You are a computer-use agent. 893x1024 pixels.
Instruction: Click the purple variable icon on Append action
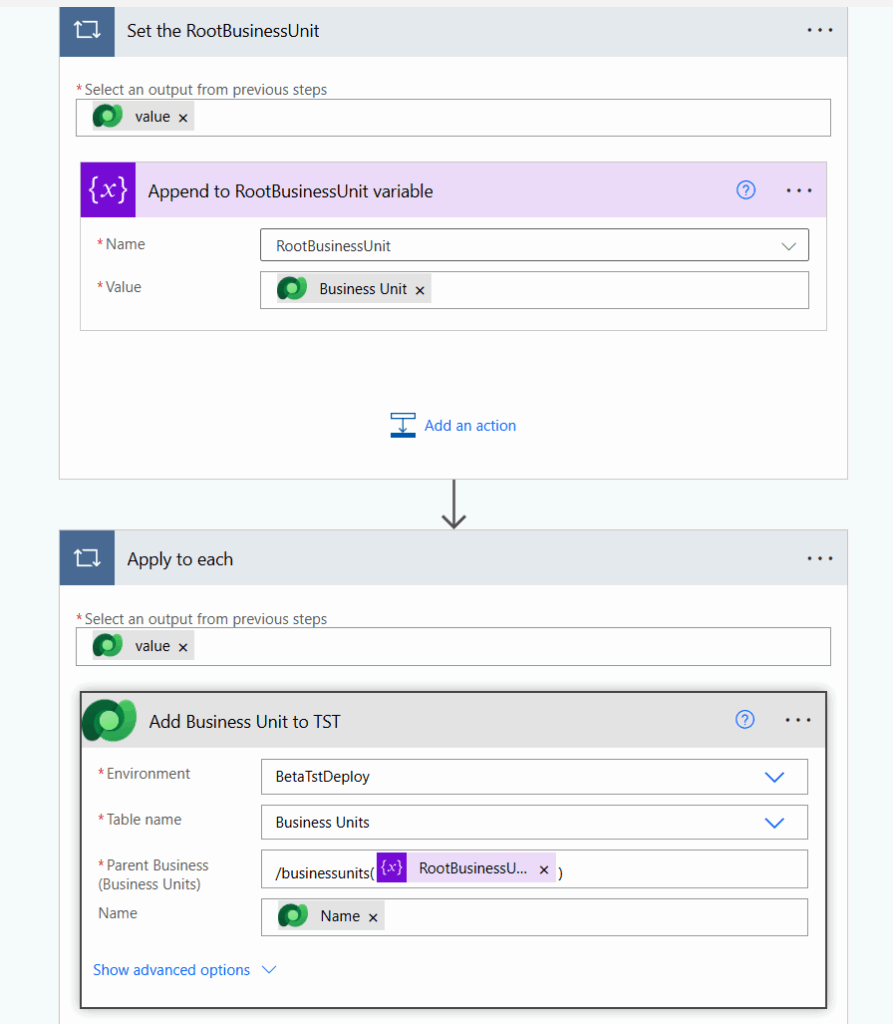pyautogui.click(x=107, y=190)
